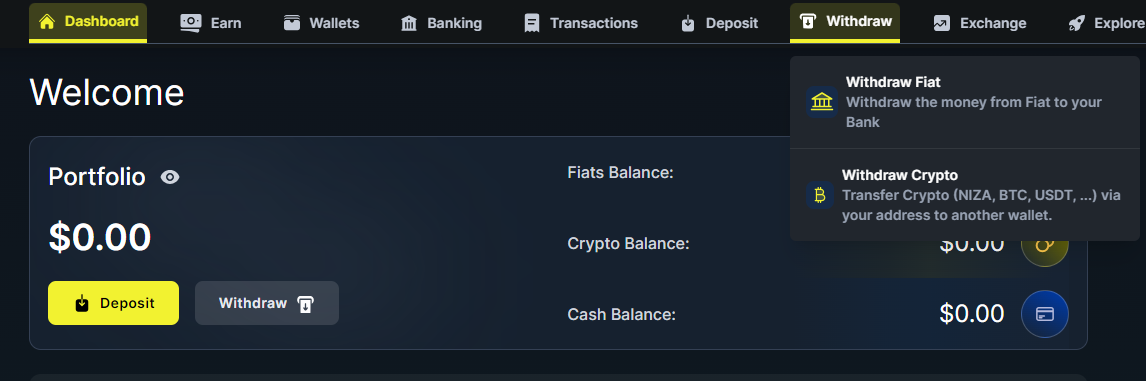The width and height of the screenshot is (1146, 381).
Task: Click the Dashboard home icon
Action: pos(47,21)
